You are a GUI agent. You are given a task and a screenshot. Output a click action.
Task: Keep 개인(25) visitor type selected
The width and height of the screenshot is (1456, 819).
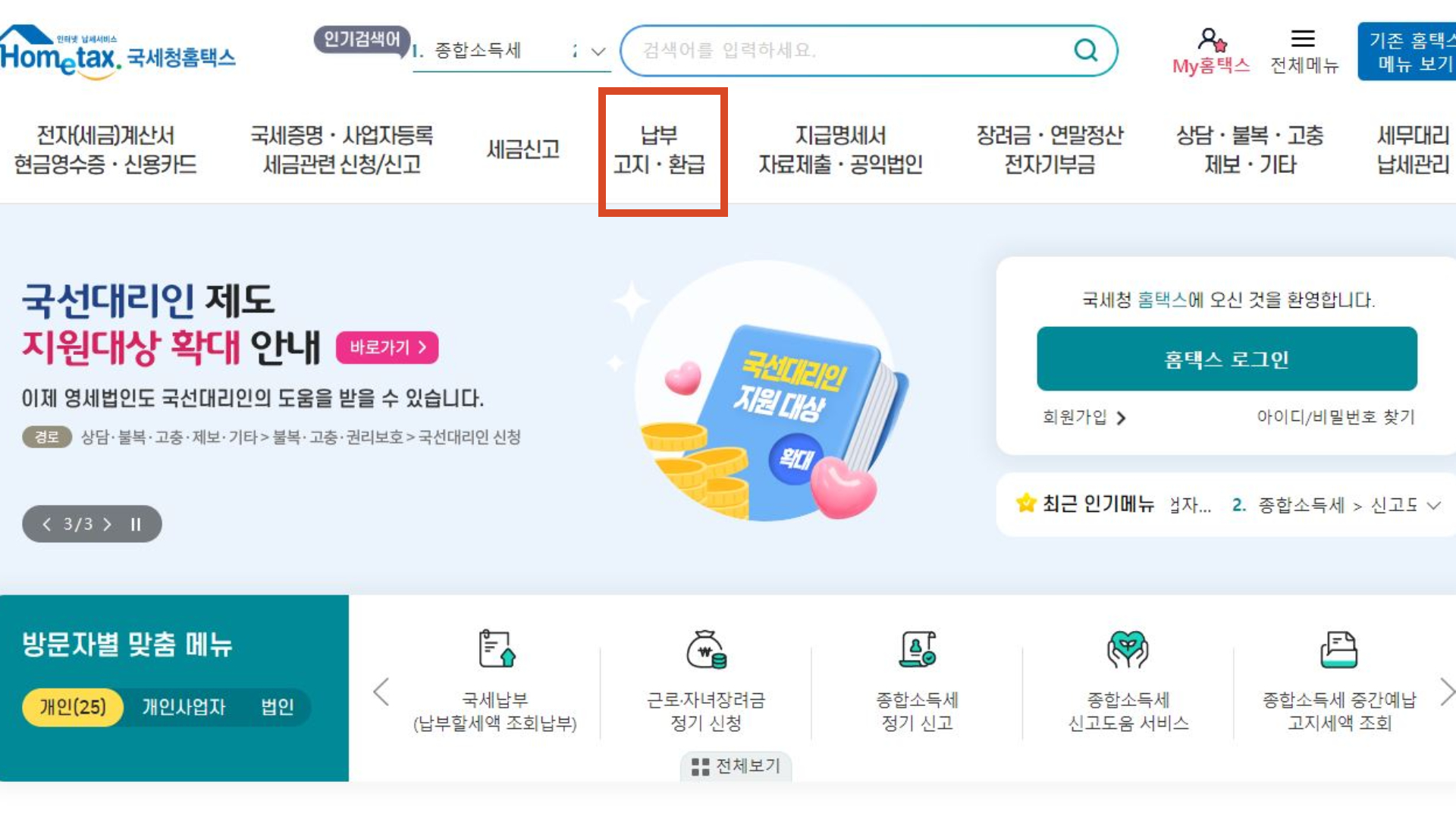point(72,707)
